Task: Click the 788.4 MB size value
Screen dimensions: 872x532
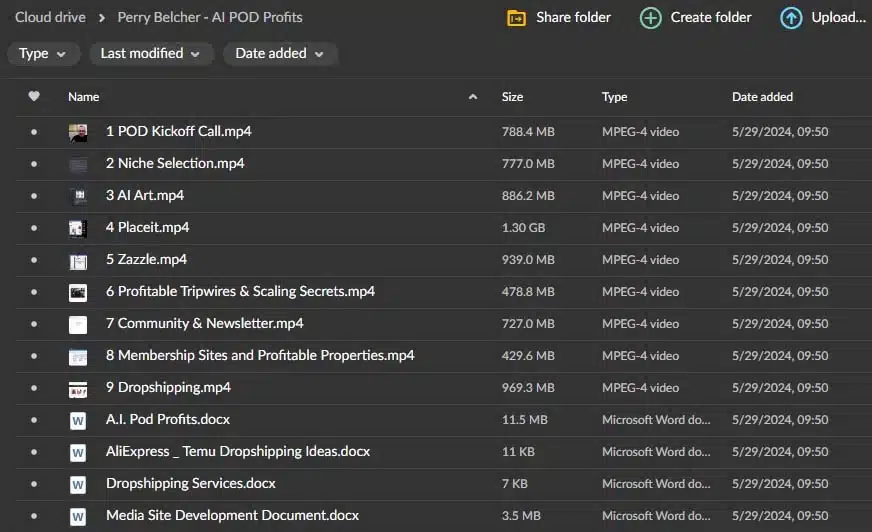Action: point(528,132)
